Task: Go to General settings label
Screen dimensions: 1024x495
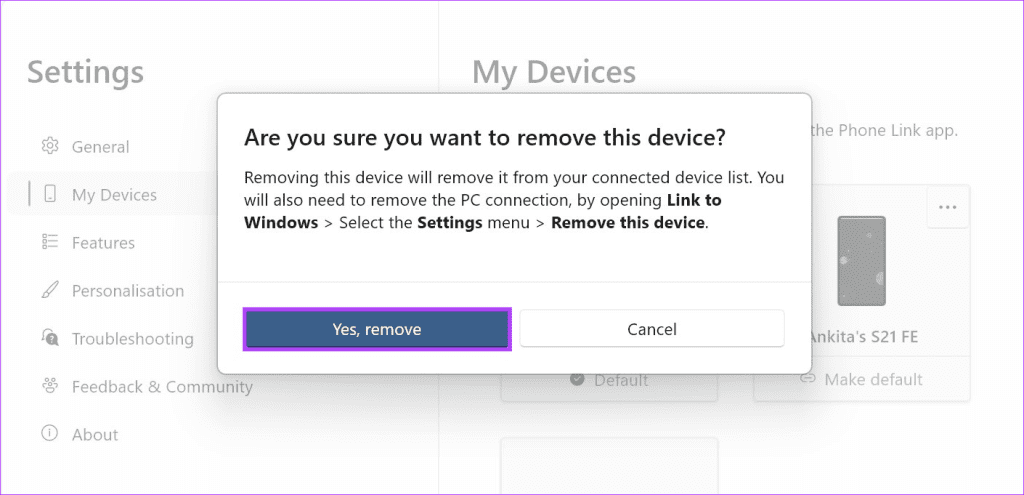Action: (101, 146)
